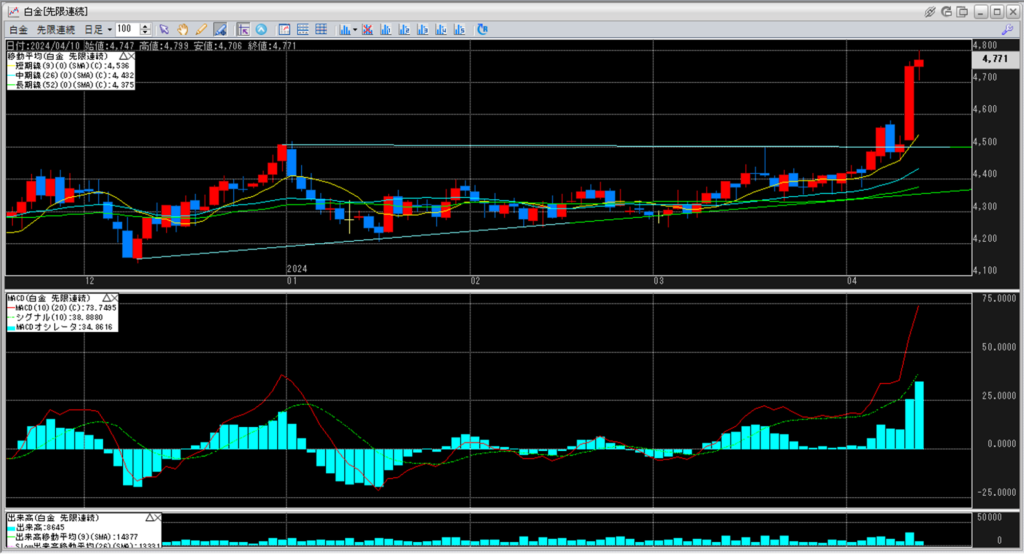This screenshot has height=554, width=1024.
Task: Open the 先限連続 contract menu
Action: pyautogui.click(x=55, y=29)
